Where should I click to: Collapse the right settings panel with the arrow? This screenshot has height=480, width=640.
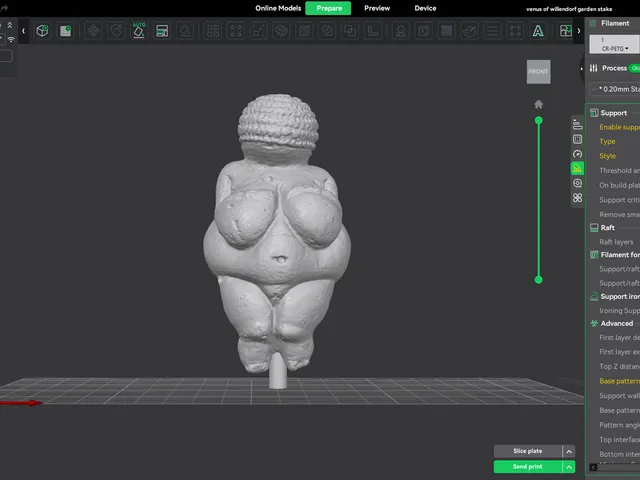point(582,69)
